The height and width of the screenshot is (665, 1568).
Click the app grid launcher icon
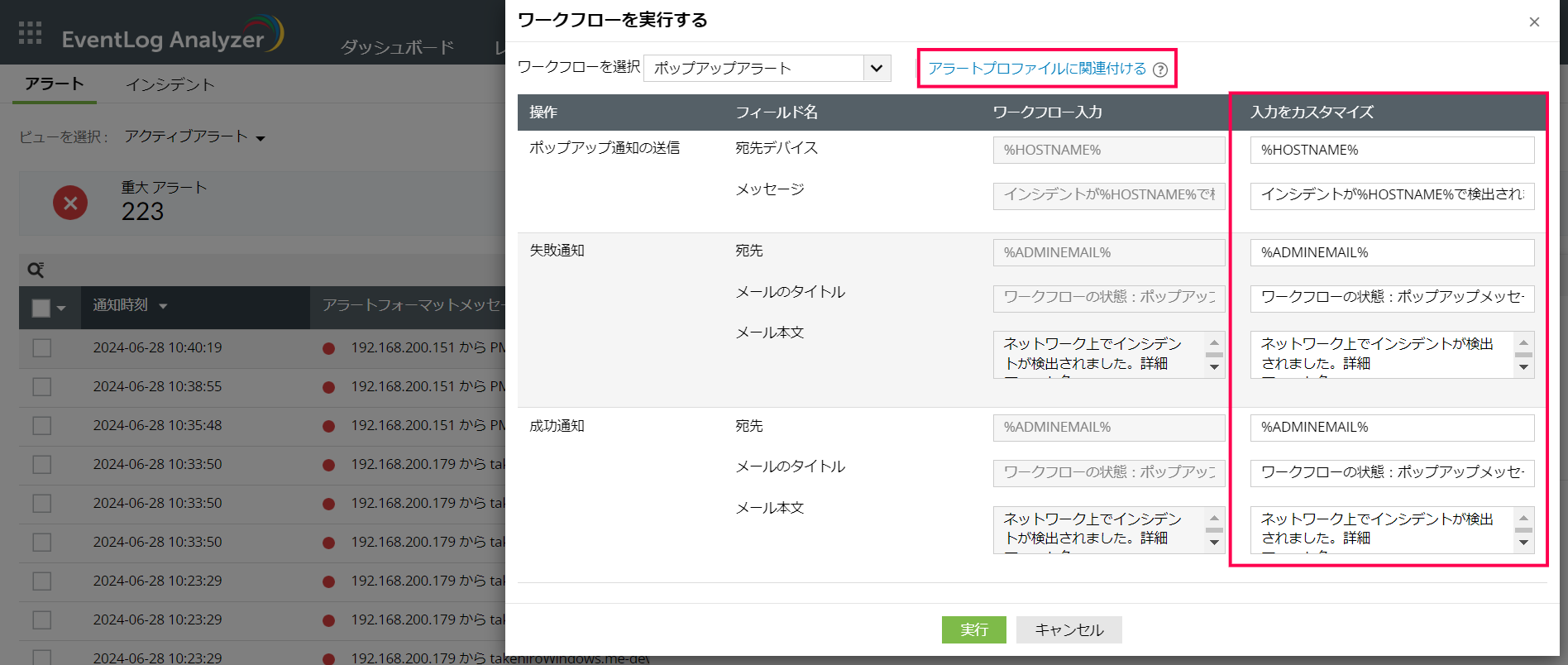30,33
